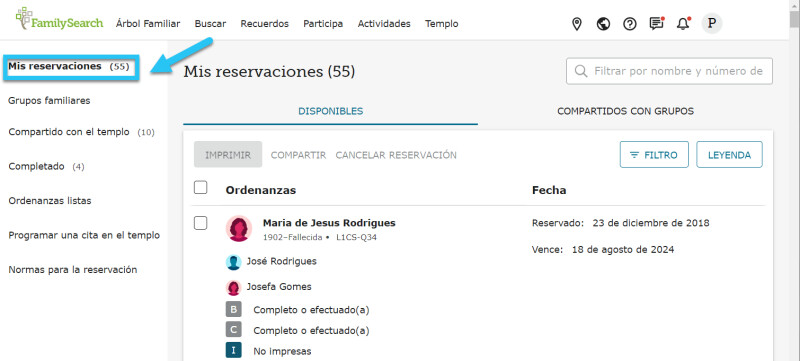Click the B ordinance badge
The height and width of the screenshot is (361, 800).
click(234, 310)
